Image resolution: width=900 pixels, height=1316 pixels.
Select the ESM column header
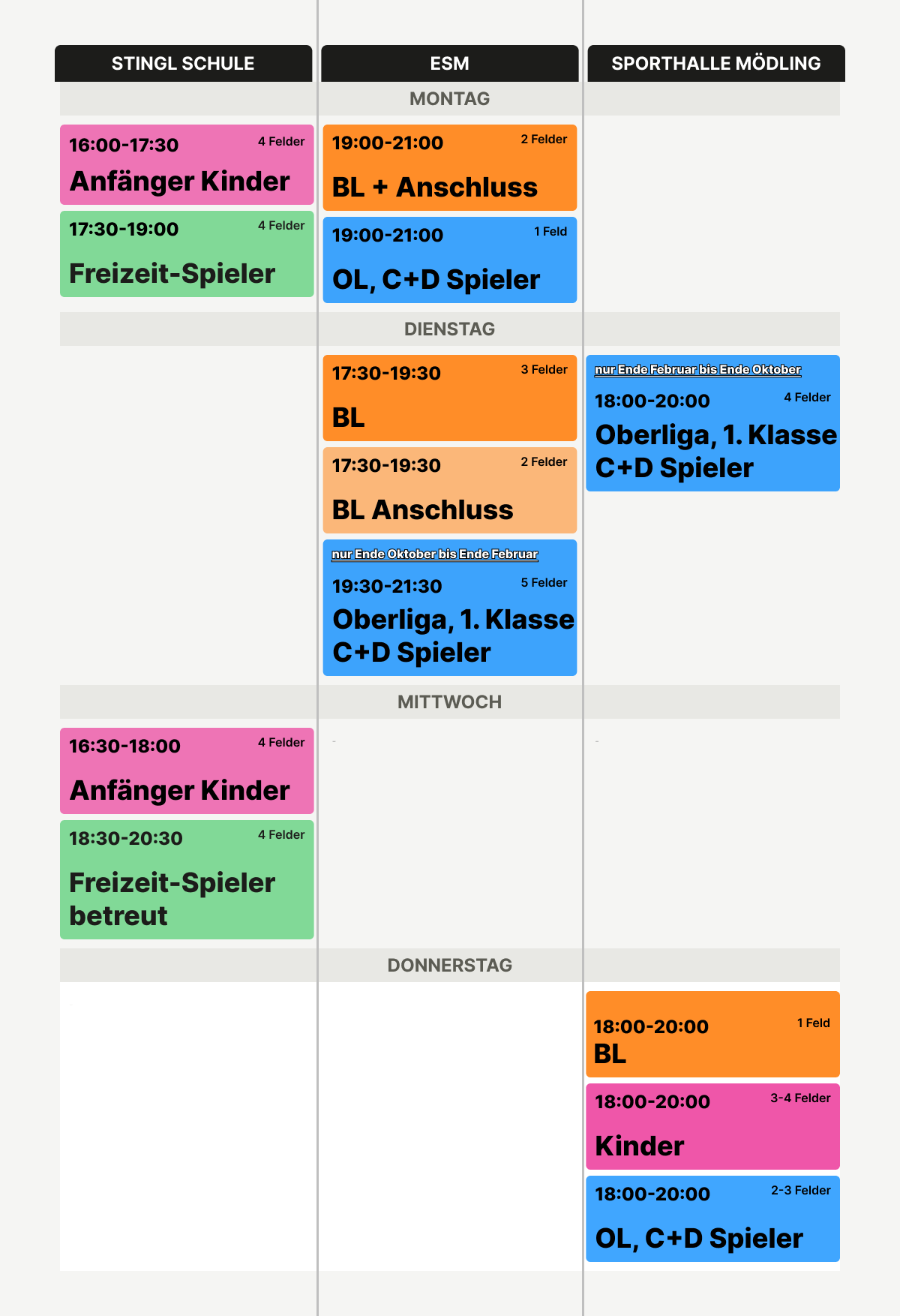[x=450, y=63]
